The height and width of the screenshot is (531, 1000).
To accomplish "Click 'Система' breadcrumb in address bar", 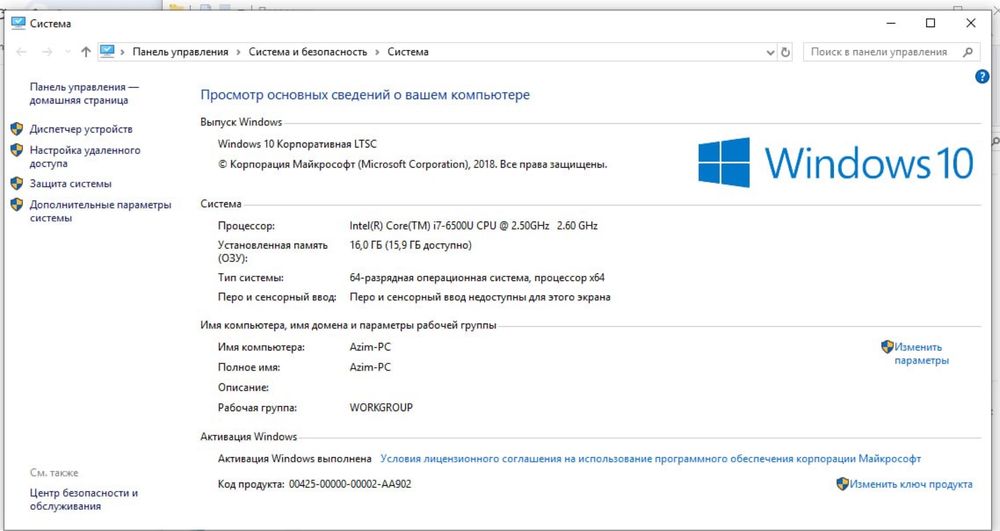I will [x=408, y=52].
